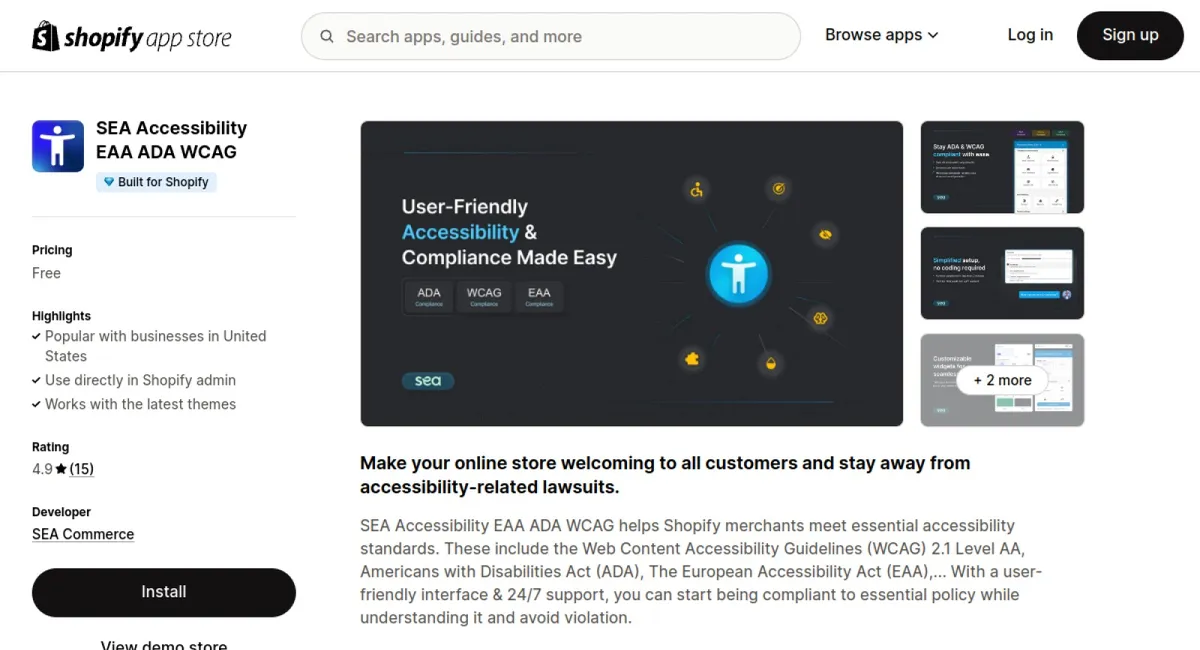Click the blue accessibility figure in main image

738,274
